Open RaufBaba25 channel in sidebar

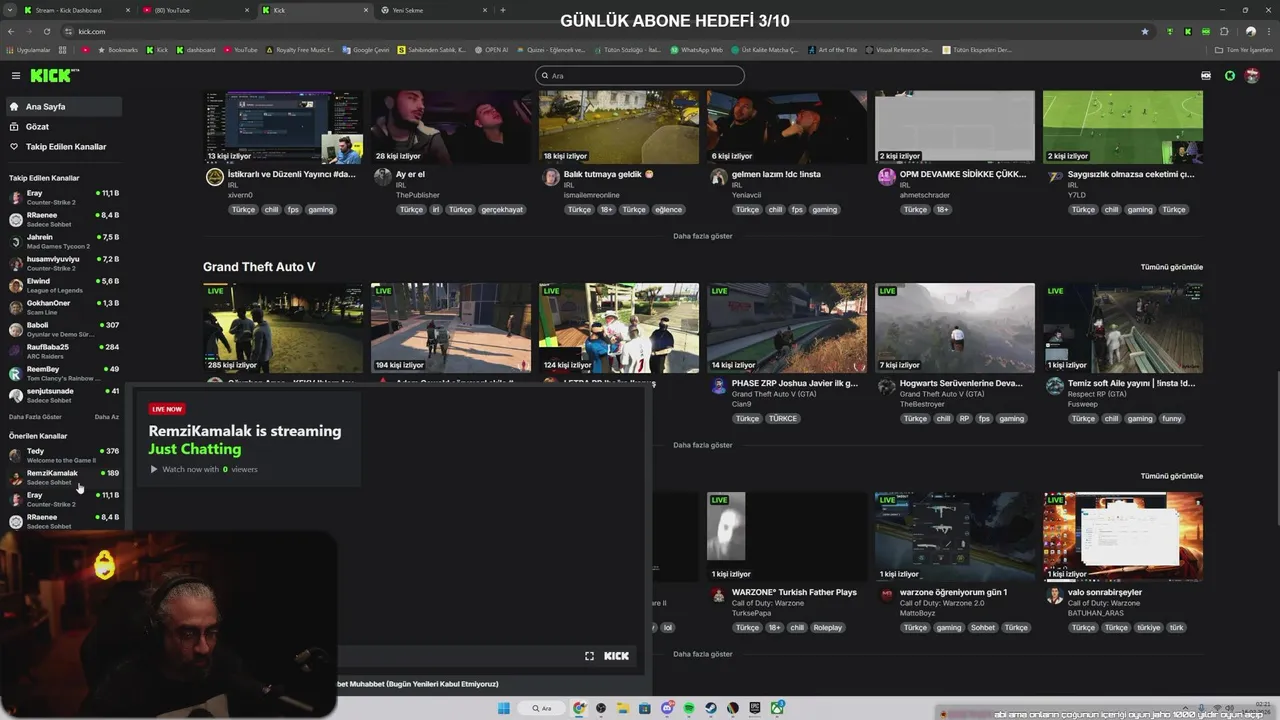click(x=63, y=351)
